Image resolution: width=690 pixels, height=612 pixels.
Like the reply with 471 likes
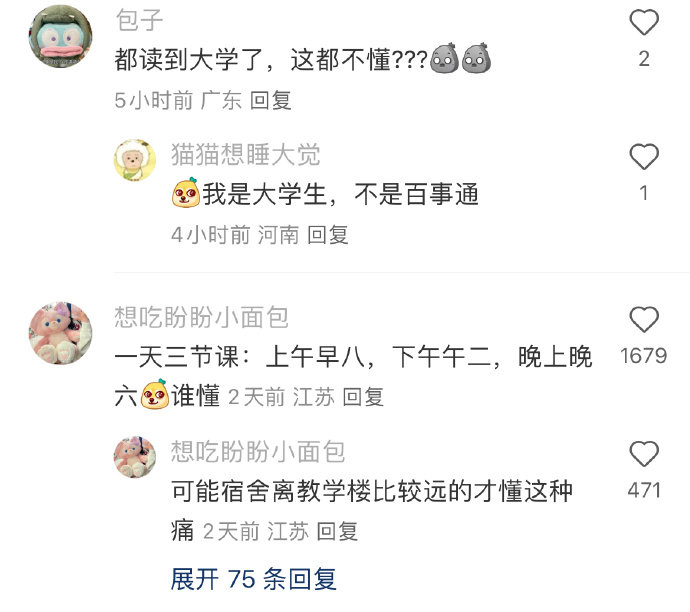point(644,454)
